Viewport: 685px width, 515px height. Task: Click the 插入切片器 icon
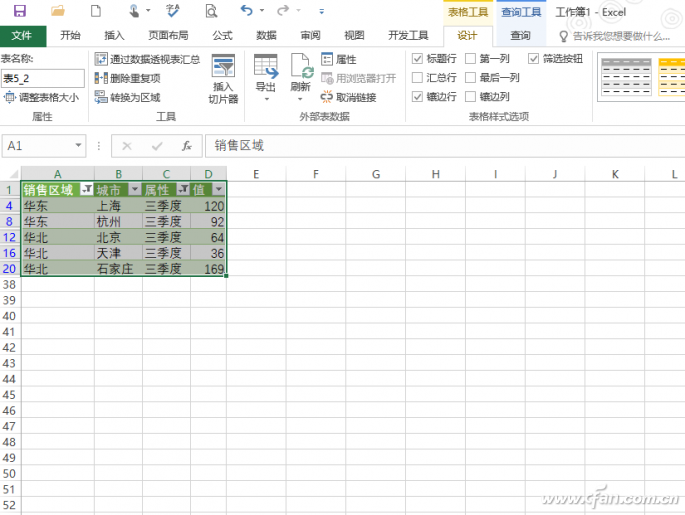click(x=223, y=66)
